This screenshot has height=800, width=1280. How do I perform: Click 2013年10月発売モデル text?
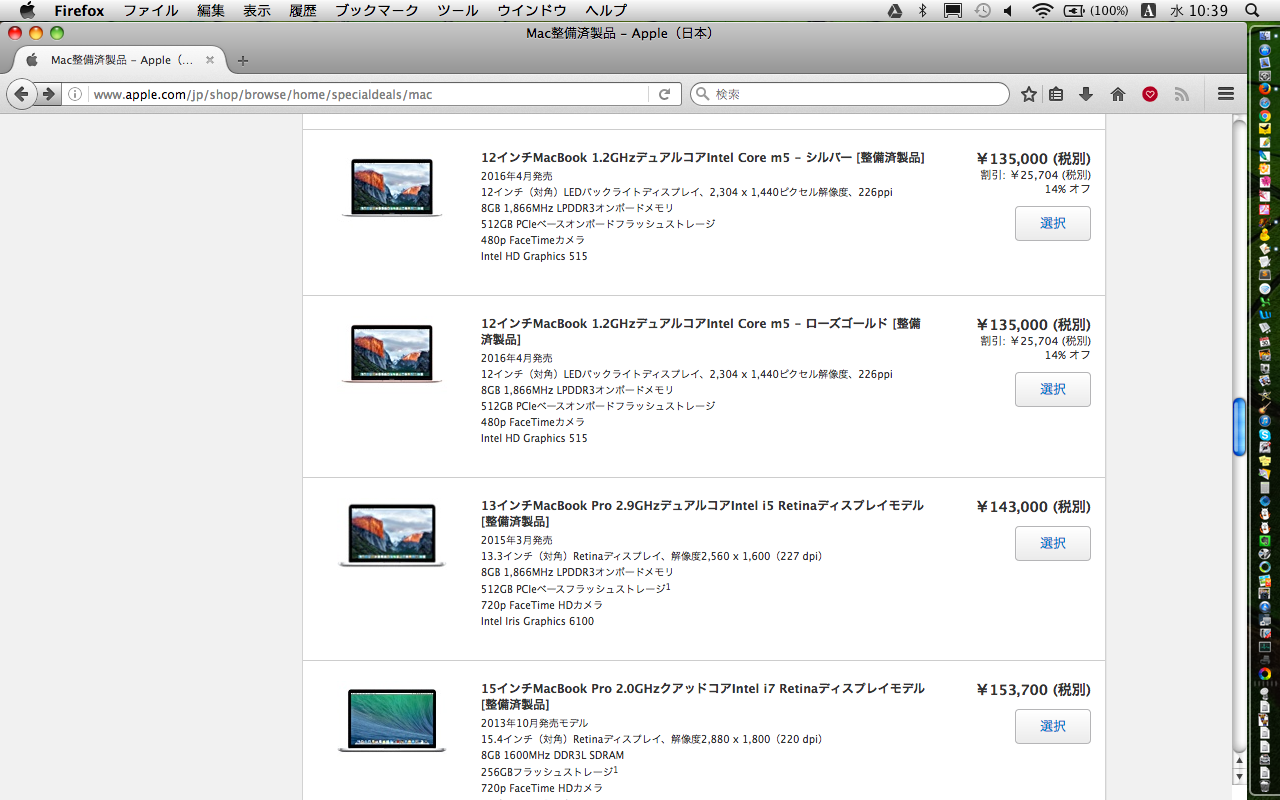click(534, 723)
